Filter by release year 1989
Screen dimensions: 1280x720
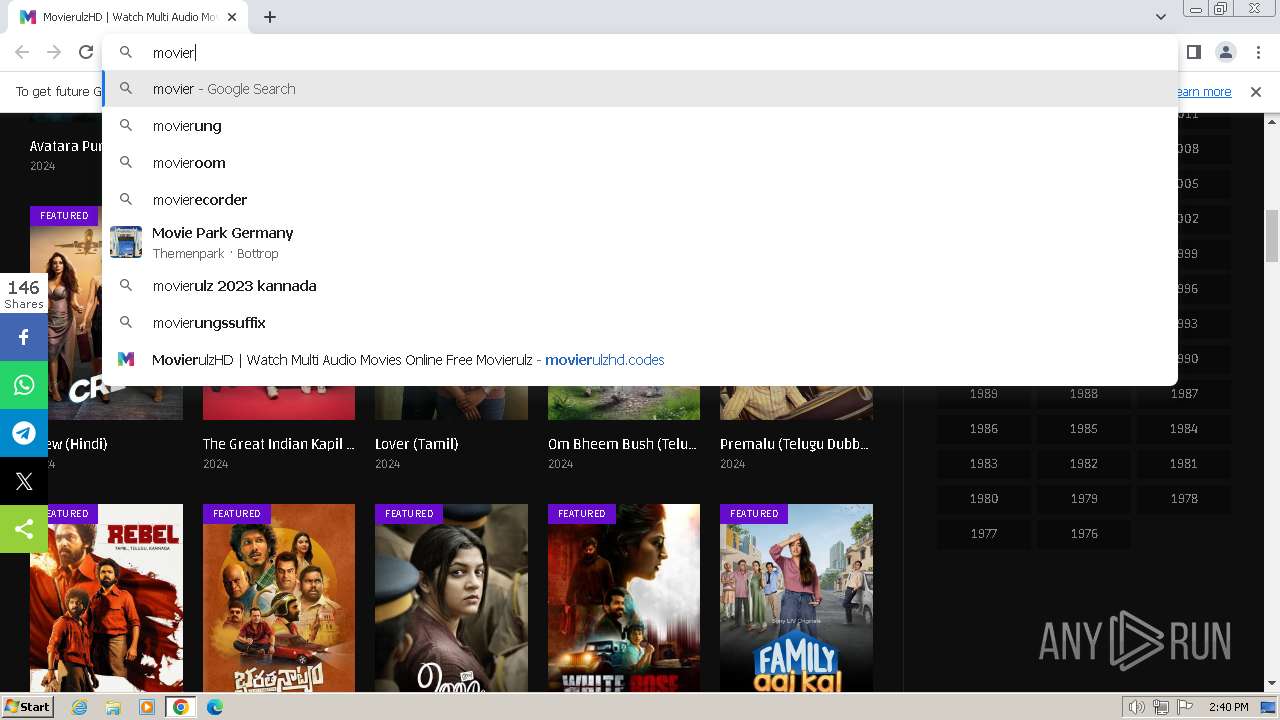(x=984, y=394)
